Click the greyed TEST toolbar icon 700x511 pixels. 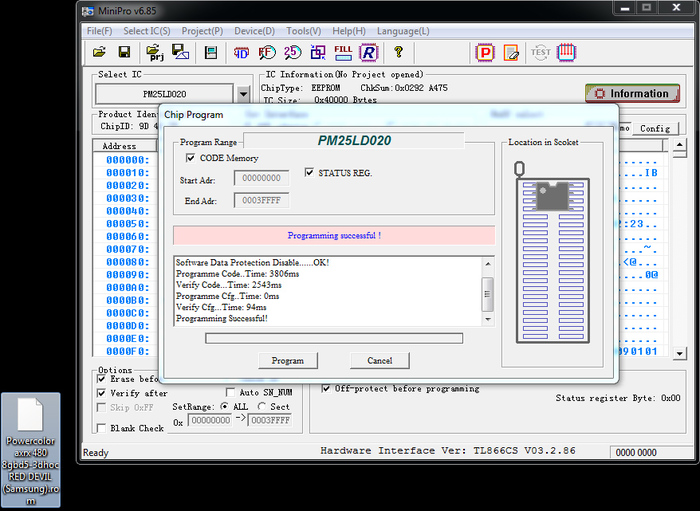click(x=540, y=53)
